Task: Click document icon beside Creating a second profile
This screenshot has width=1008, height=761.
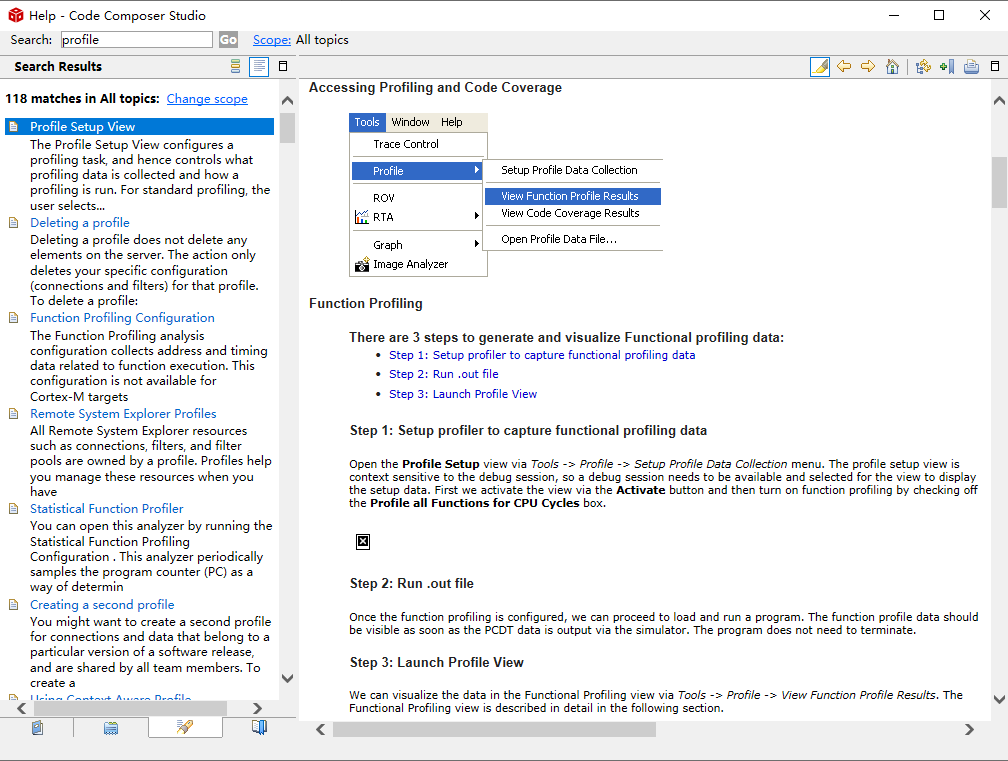Action: [14, 605]
